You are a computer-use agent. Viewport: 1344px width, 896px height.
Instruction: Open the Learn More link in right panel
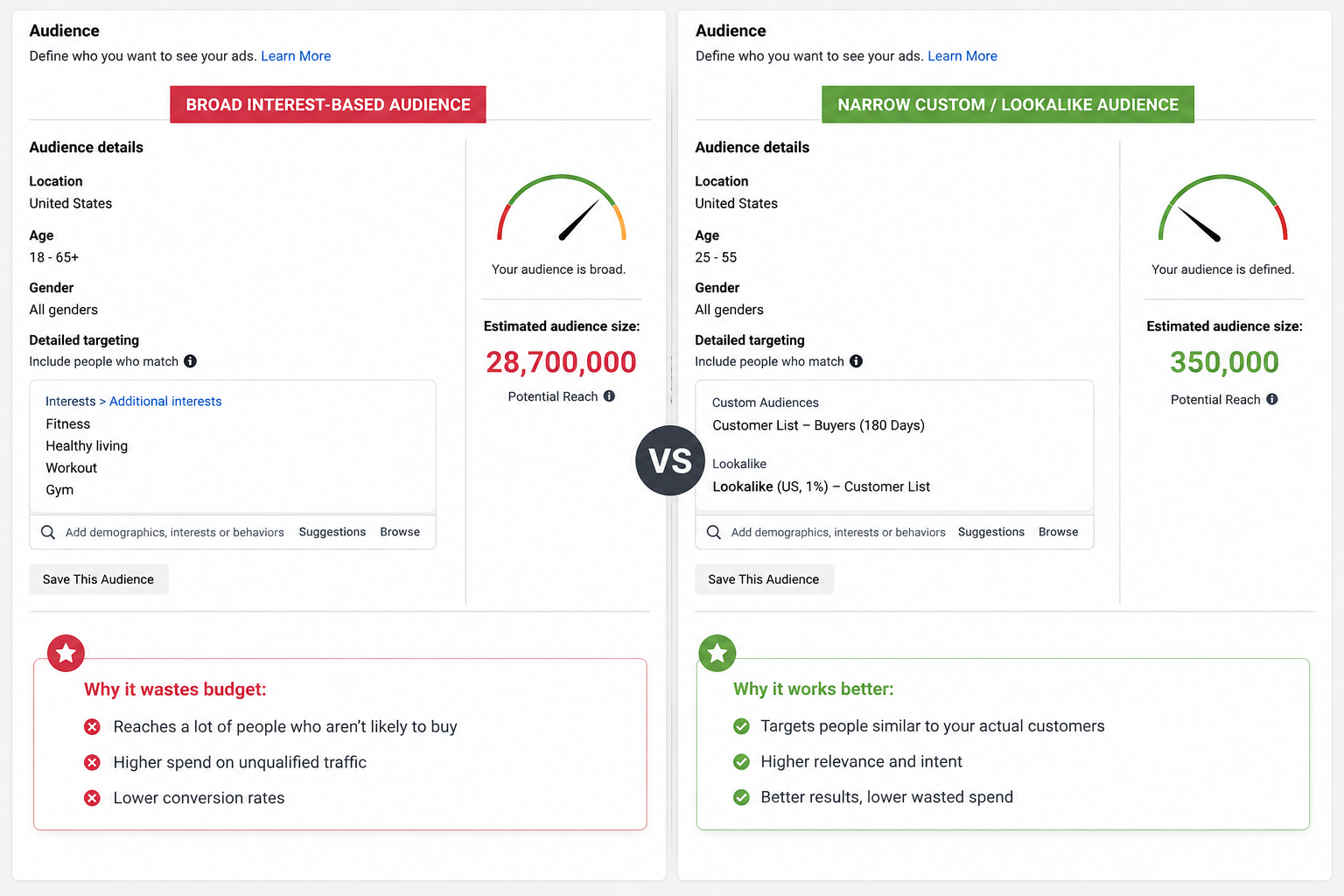[962, 56]
